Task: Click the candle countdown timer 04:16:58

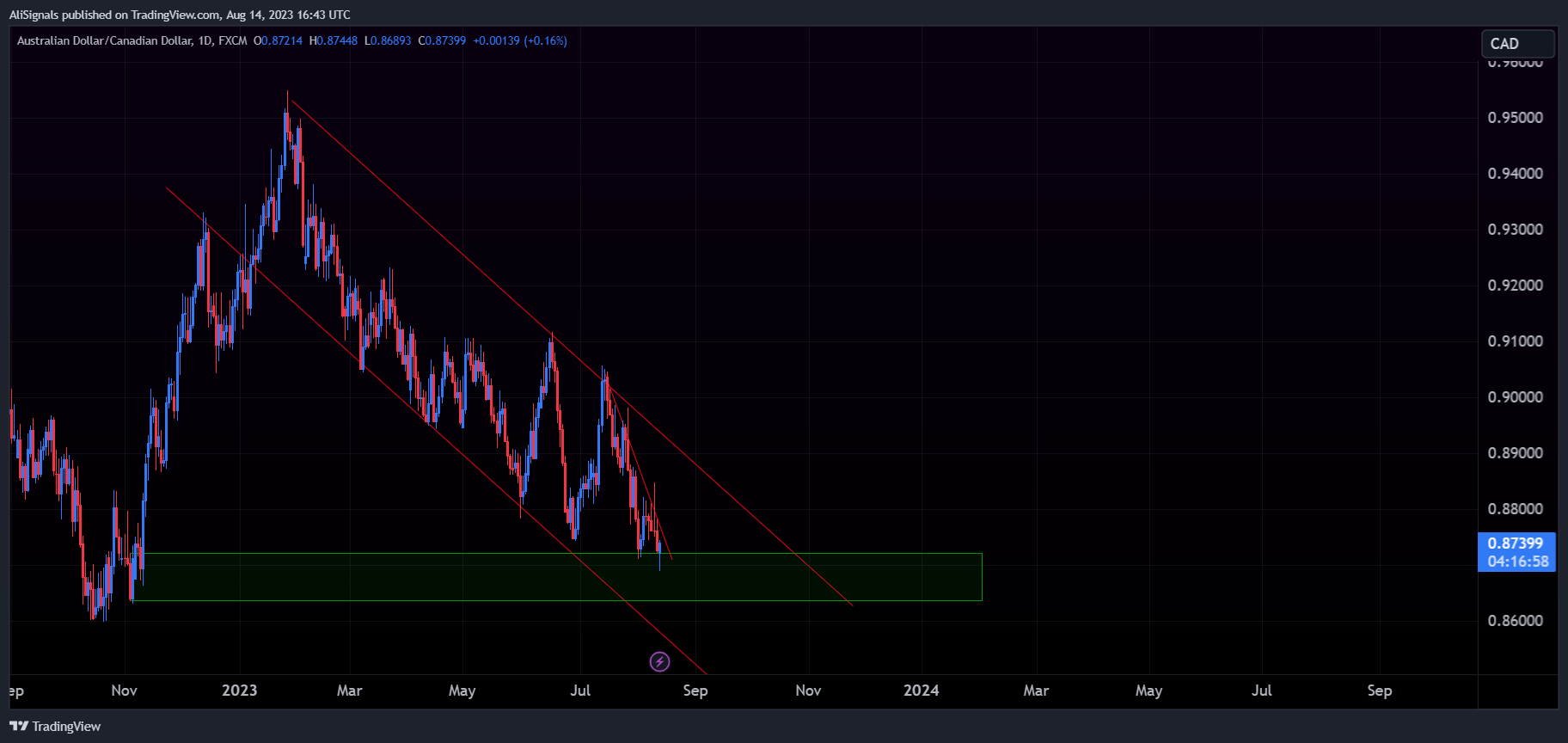Action: [1517, 562]
